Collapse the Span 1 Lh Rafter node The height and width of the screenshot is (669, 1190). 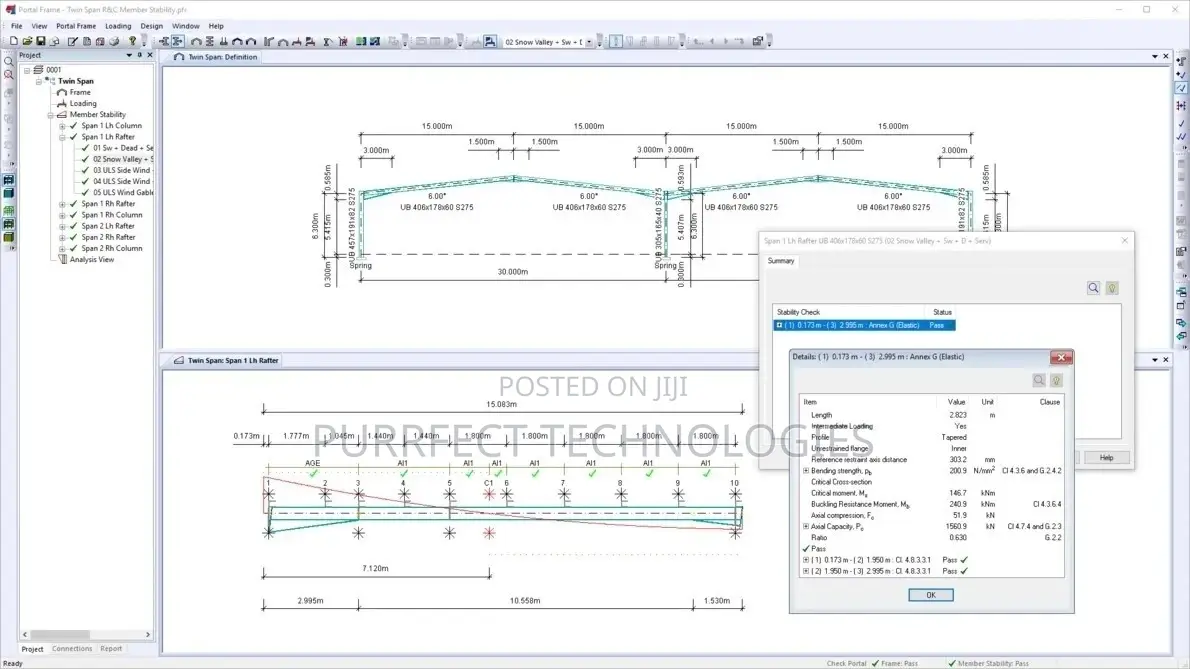coord(62,137)
